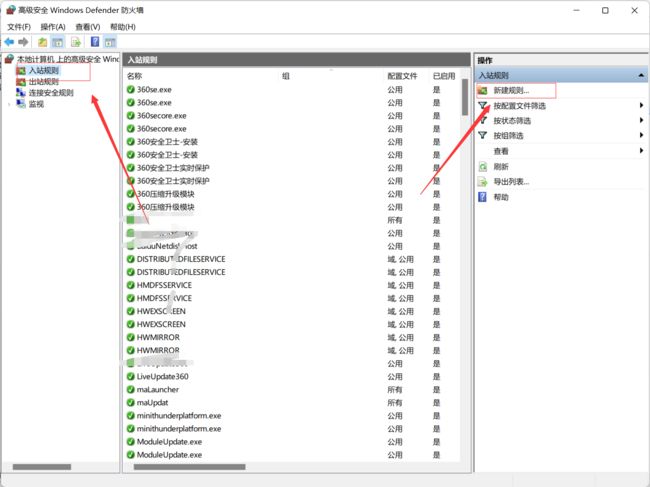The height and width of the screenshot is (487, 650).
Task: Select the first 360安全卫士-安装 rule
Action: [167, 142]
